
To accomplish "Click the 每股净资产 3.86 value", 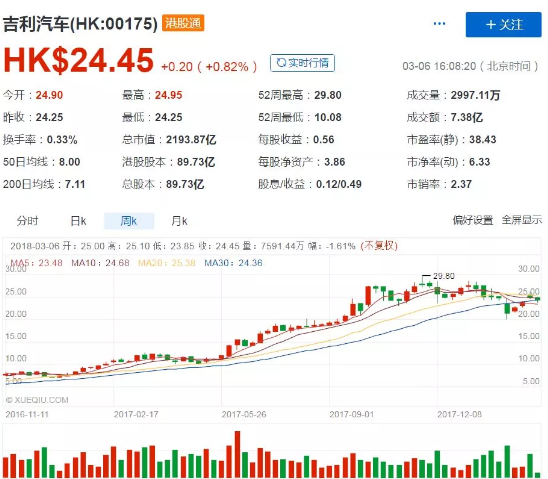I will pyautogui.click(x=334, y=162).
